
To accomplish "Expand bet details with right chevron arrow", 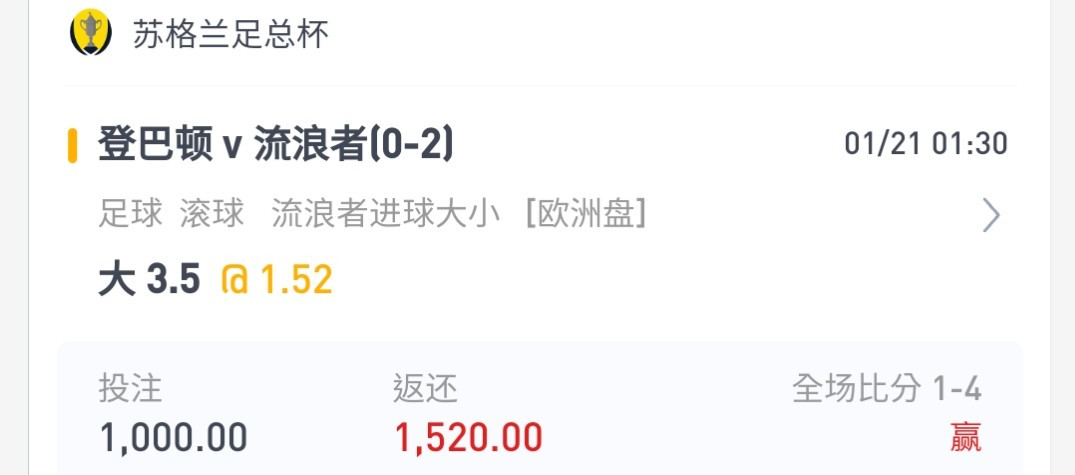I will coord(991,215).
